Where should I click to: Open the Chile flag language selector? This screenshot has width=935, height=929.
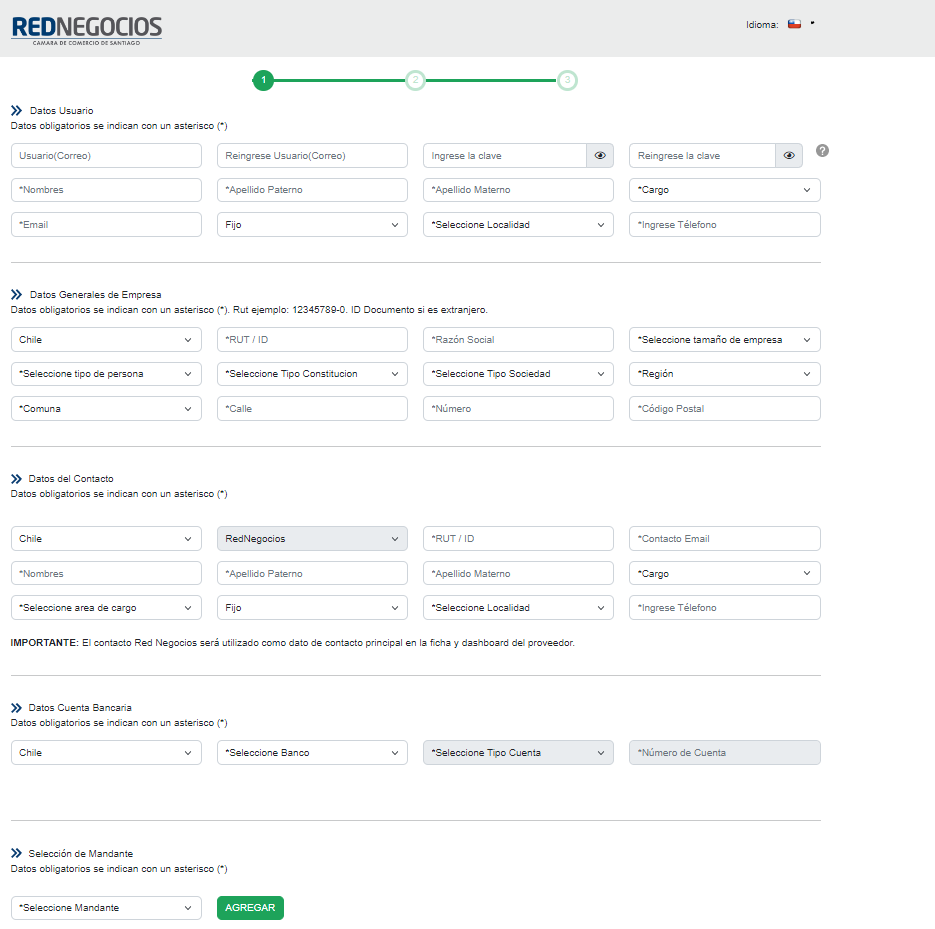[796, 24]
